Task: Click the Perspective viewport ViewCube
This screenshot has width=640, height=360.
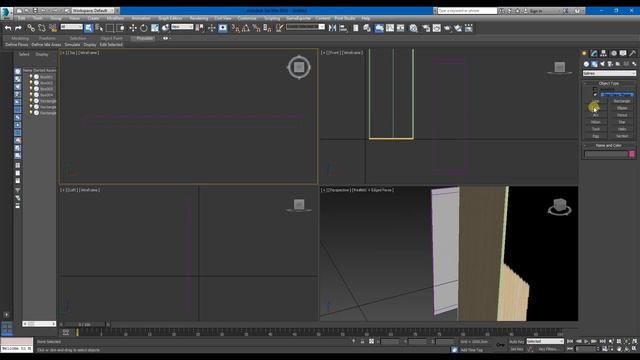Action: 559,207
